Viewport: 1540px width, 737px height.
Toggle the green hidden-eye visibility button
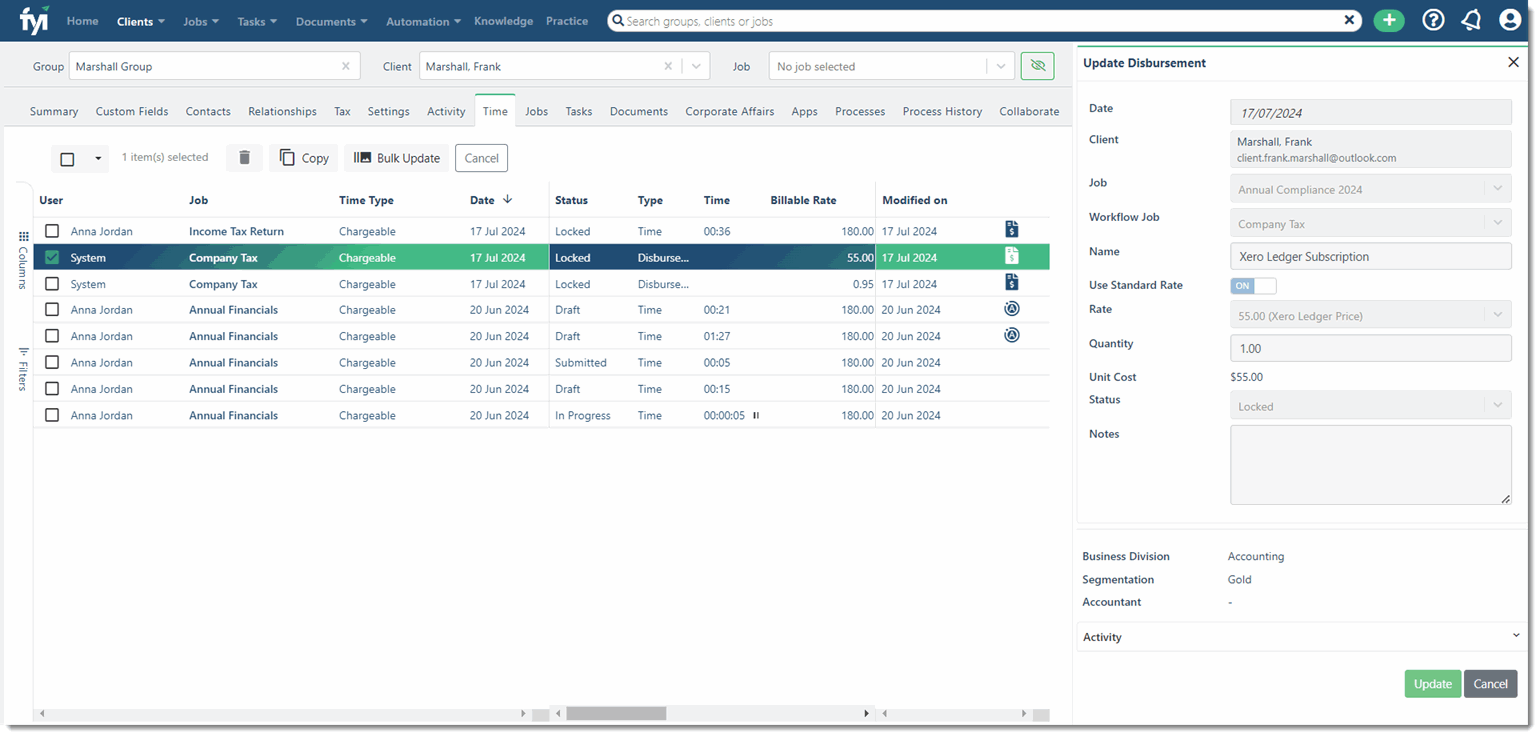click(1037, 66)
